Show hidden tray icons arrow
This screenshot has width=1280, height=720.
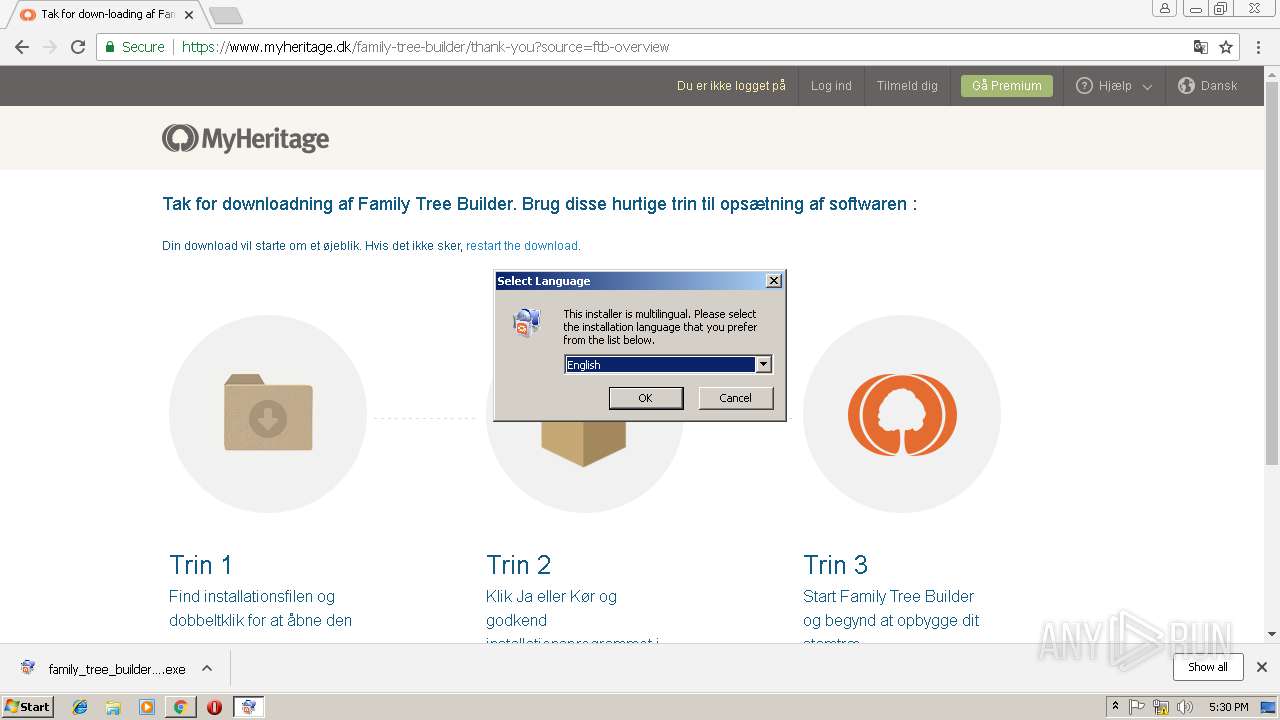[1116, 707]
